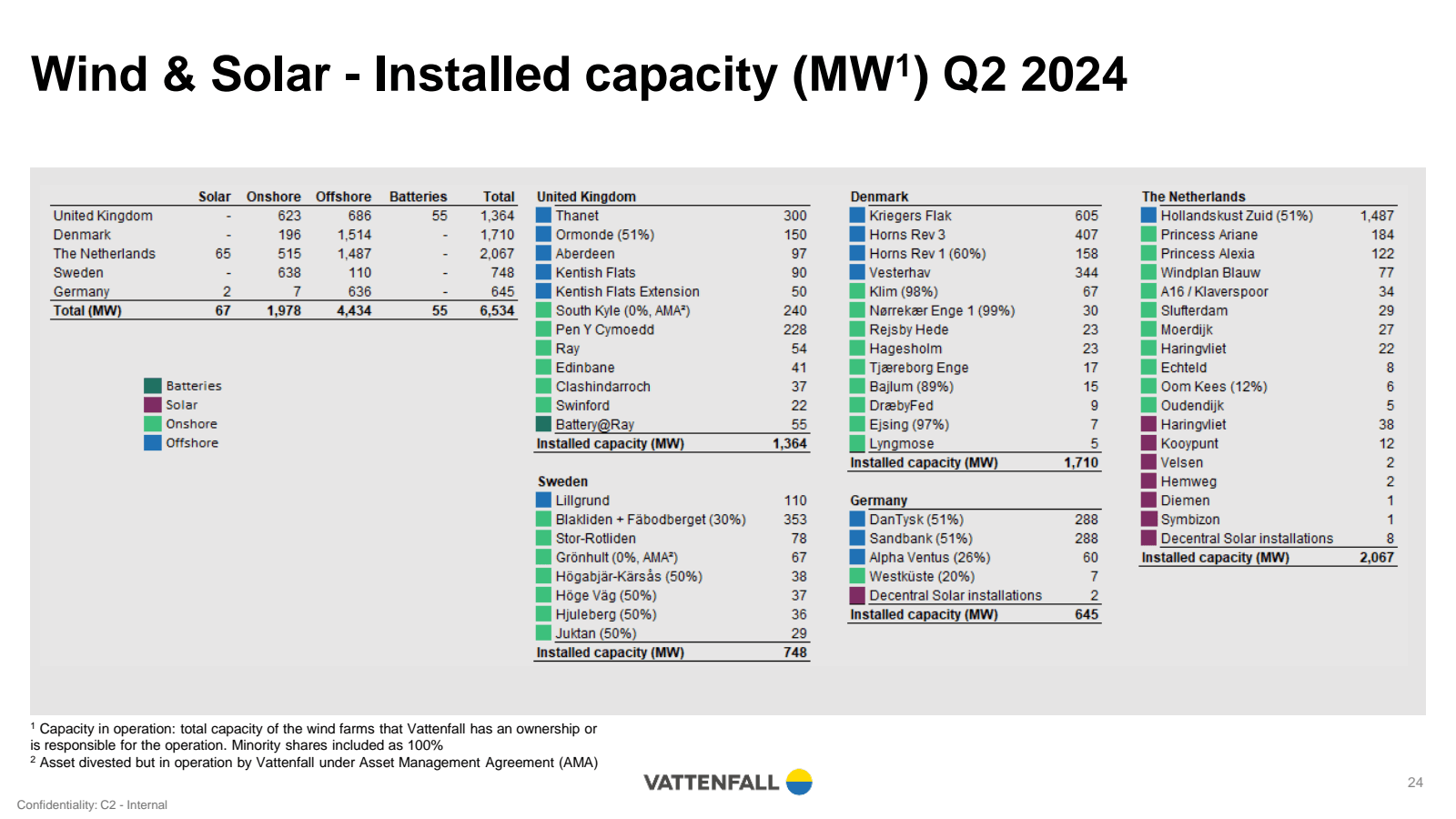Click 'Juktan (50%)' entry
This screenshot has width=1456, height=819.
[x=596, y=633]
